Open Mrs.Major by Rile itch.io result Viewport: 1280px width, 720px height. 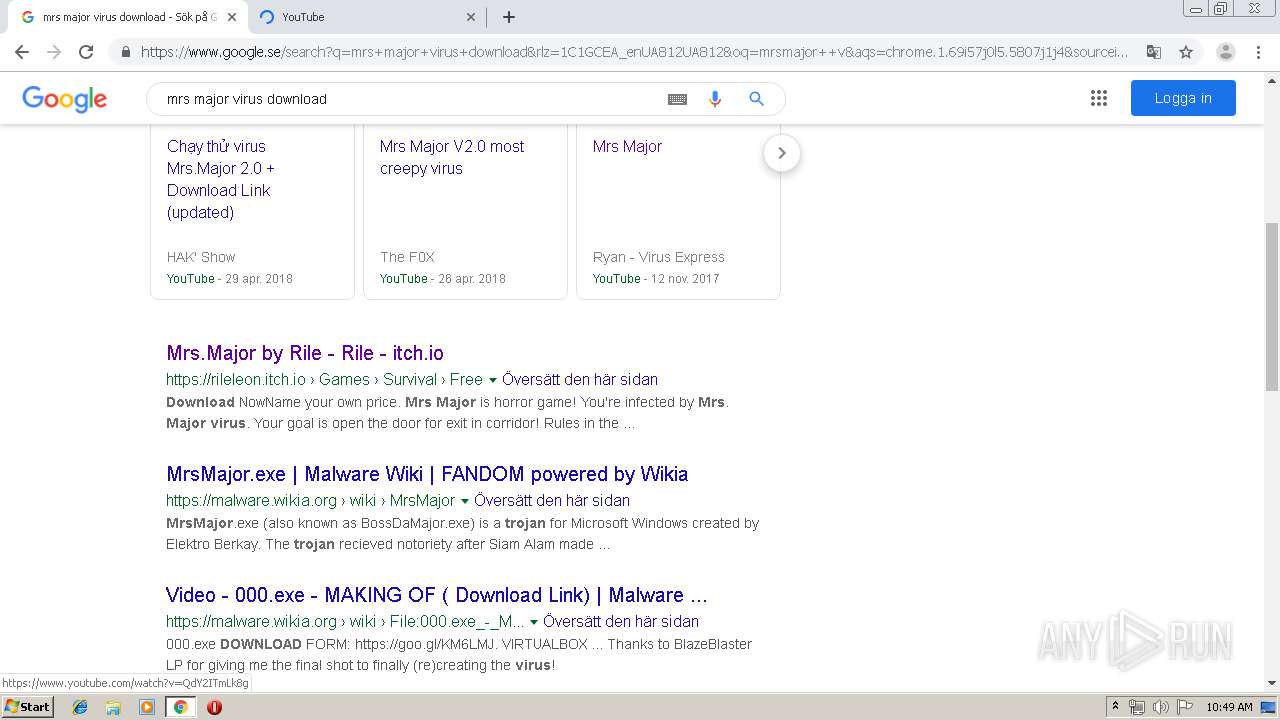coord(305,353)
